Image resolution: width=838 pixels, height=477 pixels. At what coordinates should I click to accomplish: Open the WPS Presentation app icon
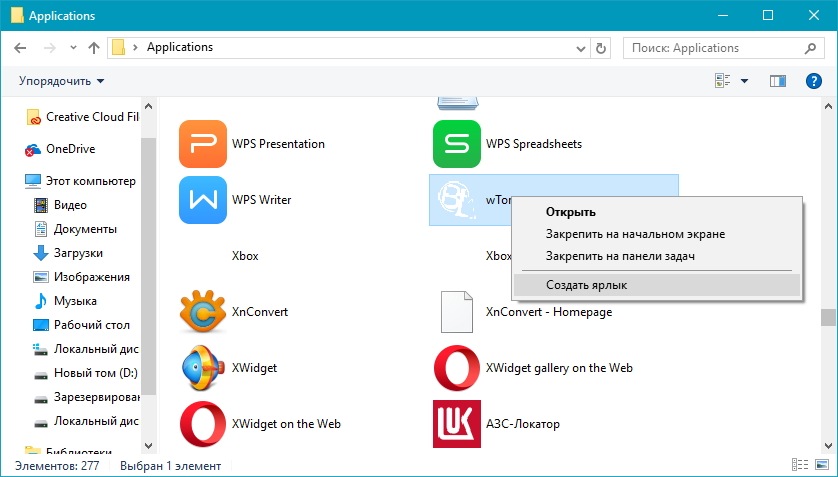203,144
